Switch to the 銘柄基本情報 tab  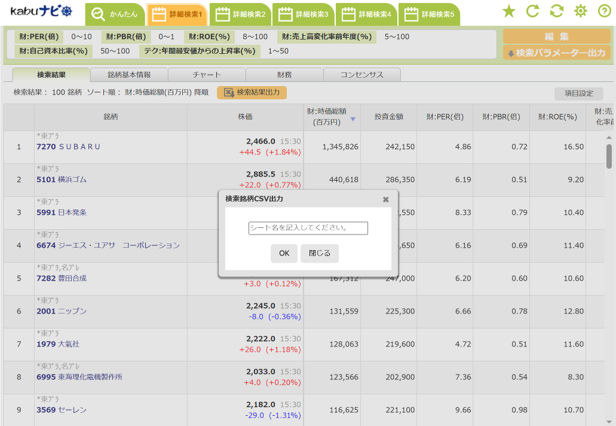pos(129,75)
